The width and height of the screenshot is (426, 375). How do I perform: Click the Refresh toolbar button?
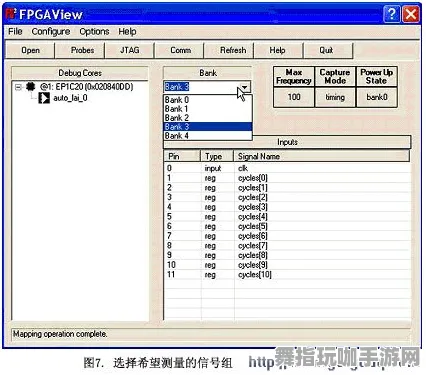[x=233, y=50]
